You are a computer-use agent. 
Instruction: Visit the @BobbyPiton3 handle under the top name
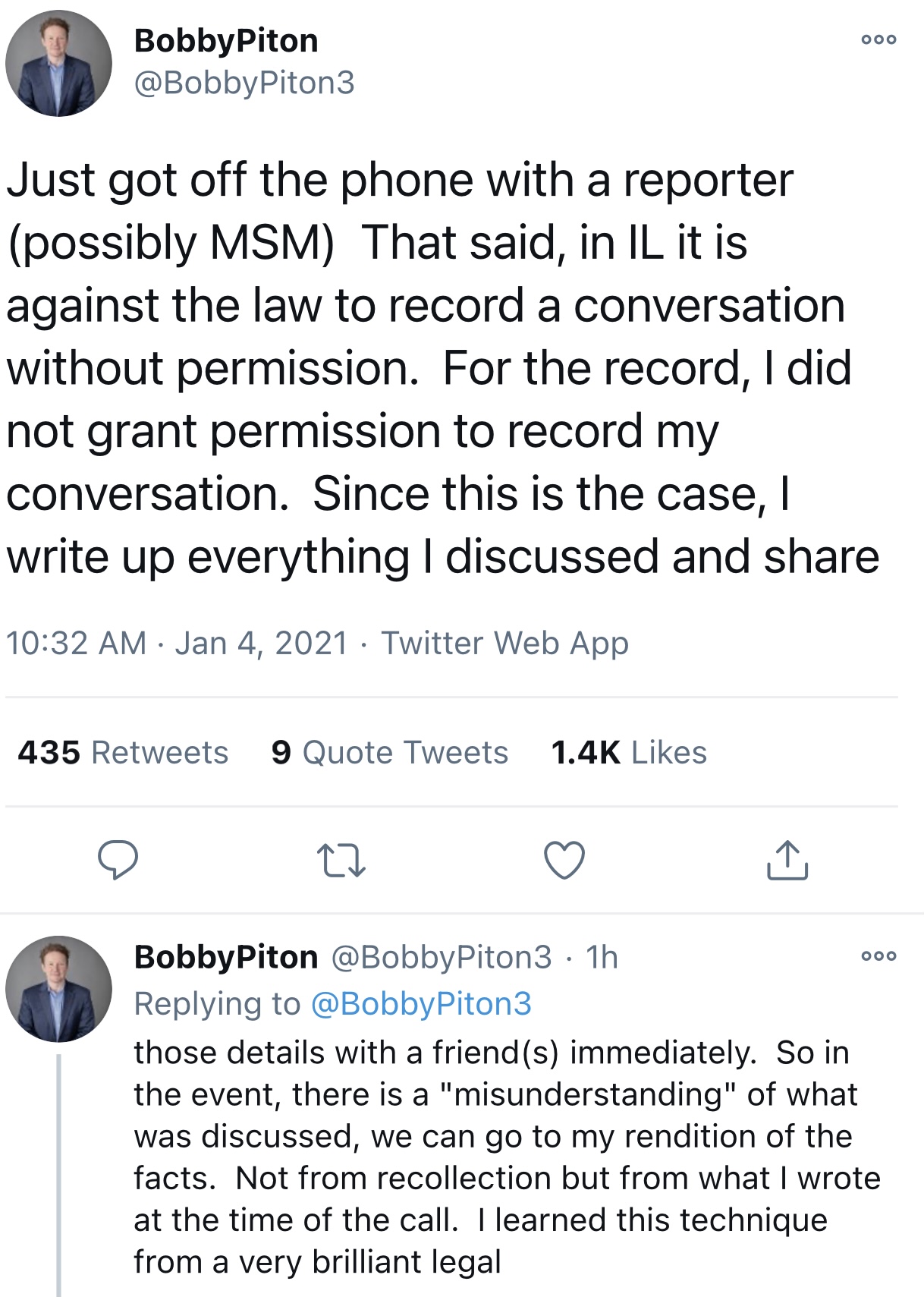244,83
